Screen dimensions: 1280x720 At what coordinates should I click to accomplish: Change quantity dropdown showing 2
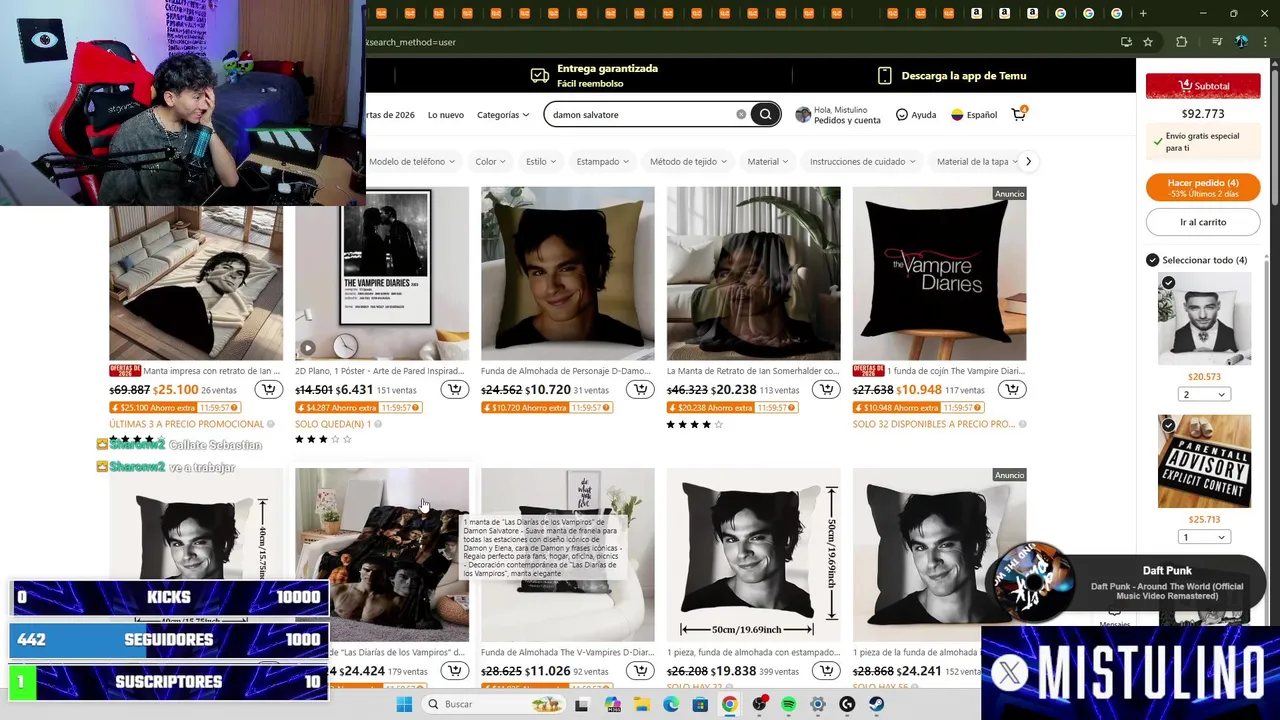tap(1204, 394)
